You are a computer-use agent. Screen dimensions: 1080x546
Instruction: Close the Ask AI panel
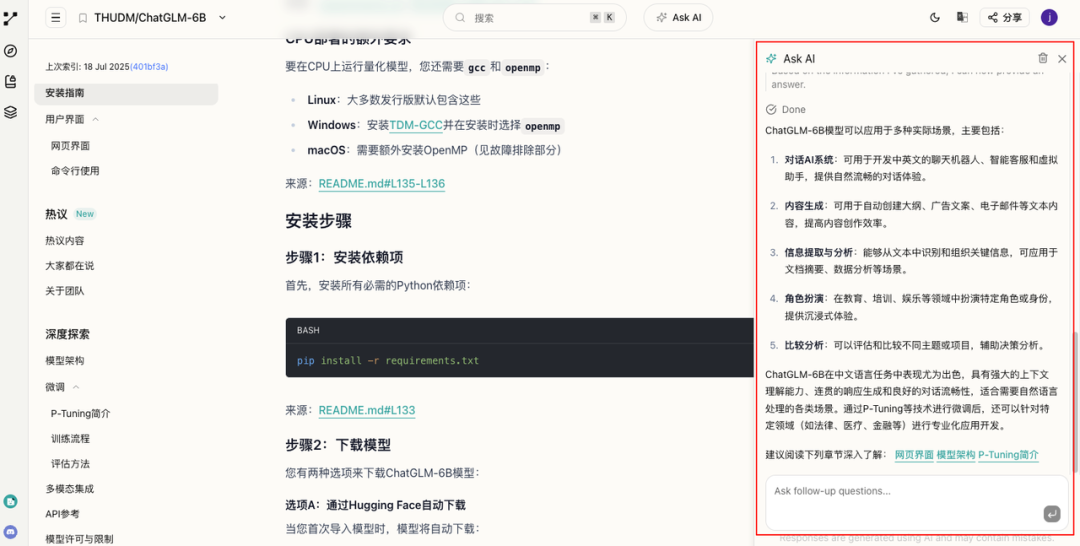(x=1062, y=59)
